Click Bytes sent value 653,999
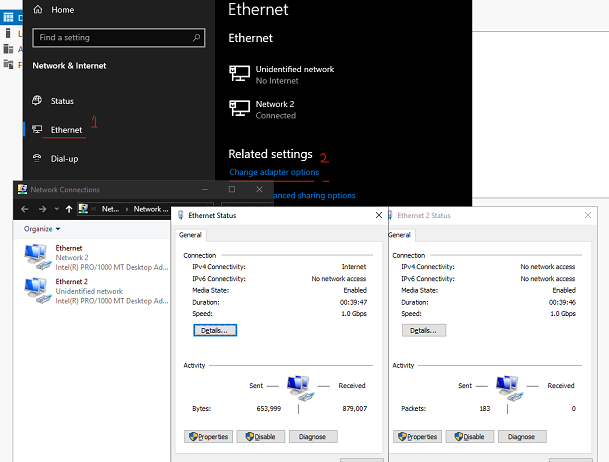 [269, 408]
